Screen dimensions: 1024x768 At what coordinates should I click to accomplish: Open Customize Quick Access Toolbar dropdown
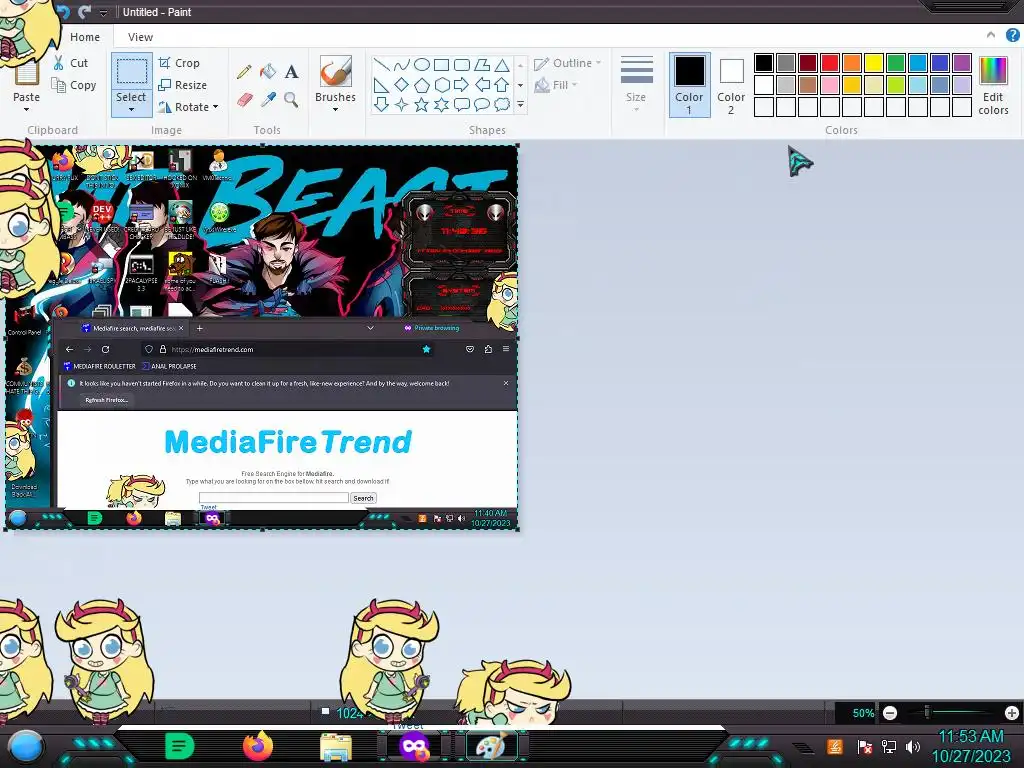coord(103,12)
